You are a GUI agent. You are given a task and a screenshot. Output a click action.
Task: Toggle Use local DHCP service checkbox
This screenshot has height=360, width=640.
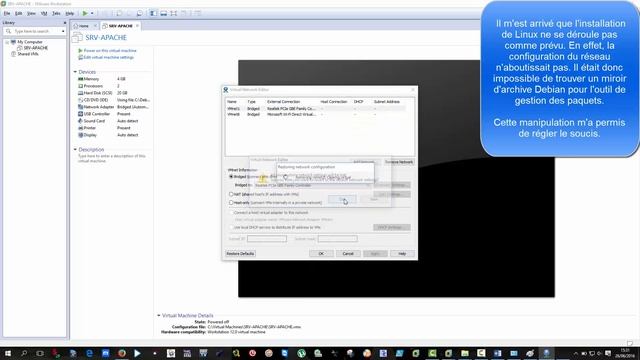point(231,227)
